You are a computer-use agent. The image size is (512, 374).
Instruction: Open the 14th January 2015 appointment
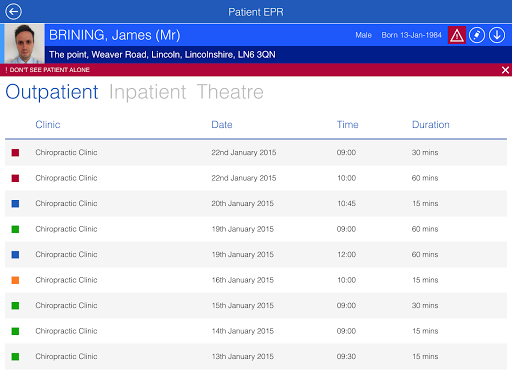[x=256, y=331]
